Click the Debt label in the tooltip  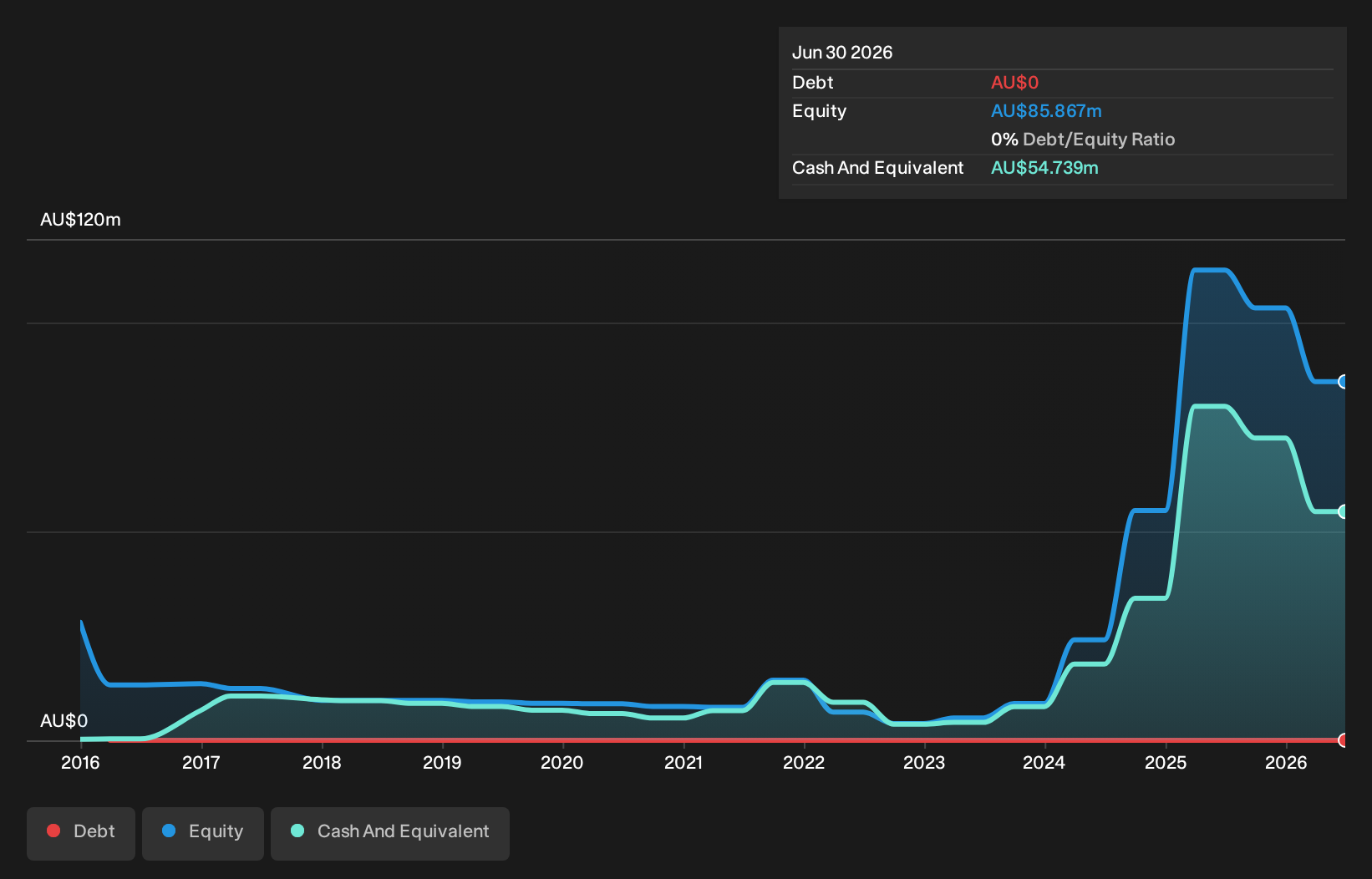coord(812,83)
